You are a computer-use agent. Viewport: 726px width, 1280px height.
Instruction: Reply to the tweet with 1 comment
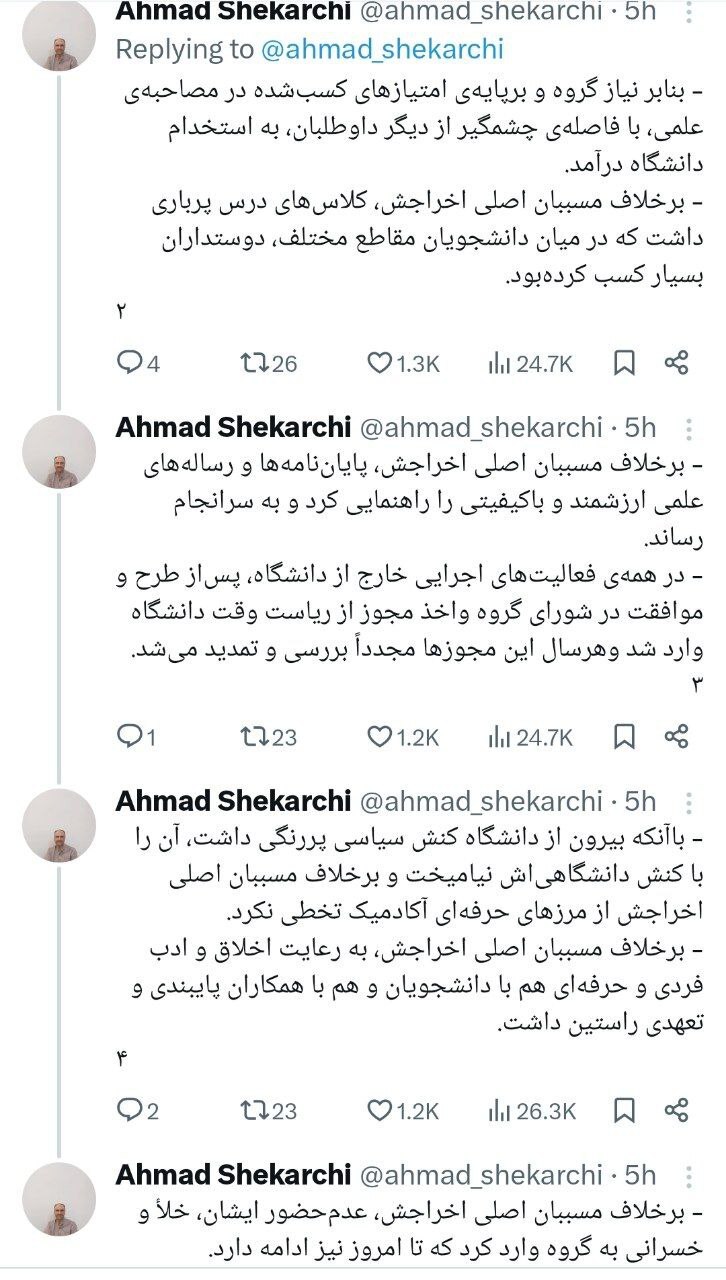(x=130, y=737)
